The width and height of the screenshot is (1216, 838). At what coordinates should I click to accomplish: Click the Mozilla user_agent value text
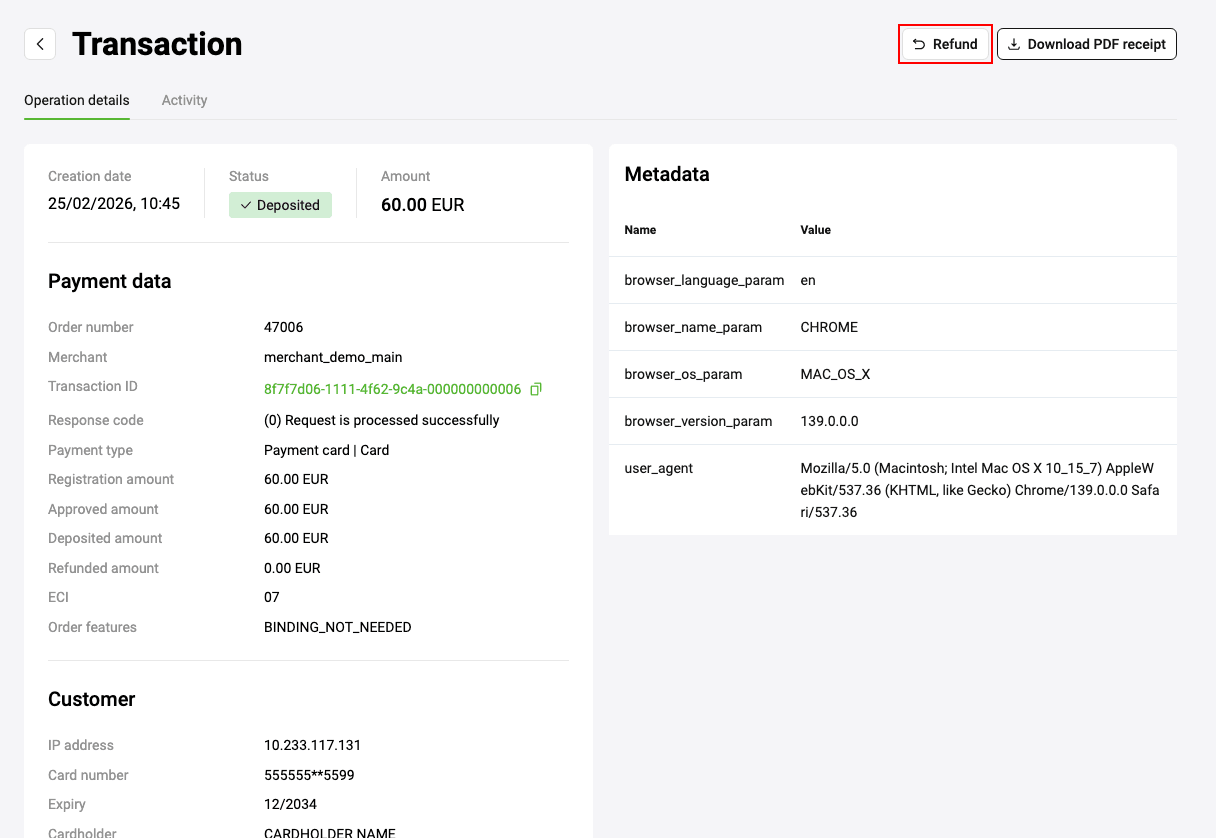[x=979, y=490]
